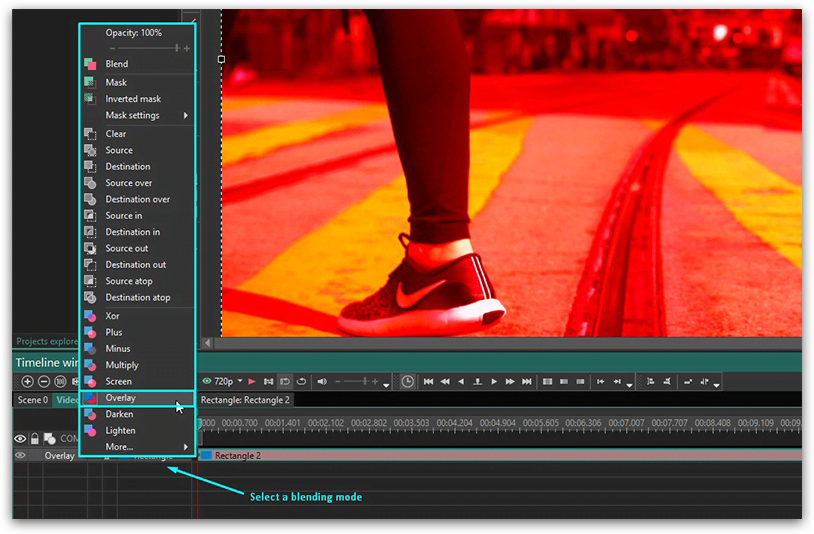Screen dimensions: 814x534
Task: Expand the Mask settings submenu
Action: click(138, 115)
